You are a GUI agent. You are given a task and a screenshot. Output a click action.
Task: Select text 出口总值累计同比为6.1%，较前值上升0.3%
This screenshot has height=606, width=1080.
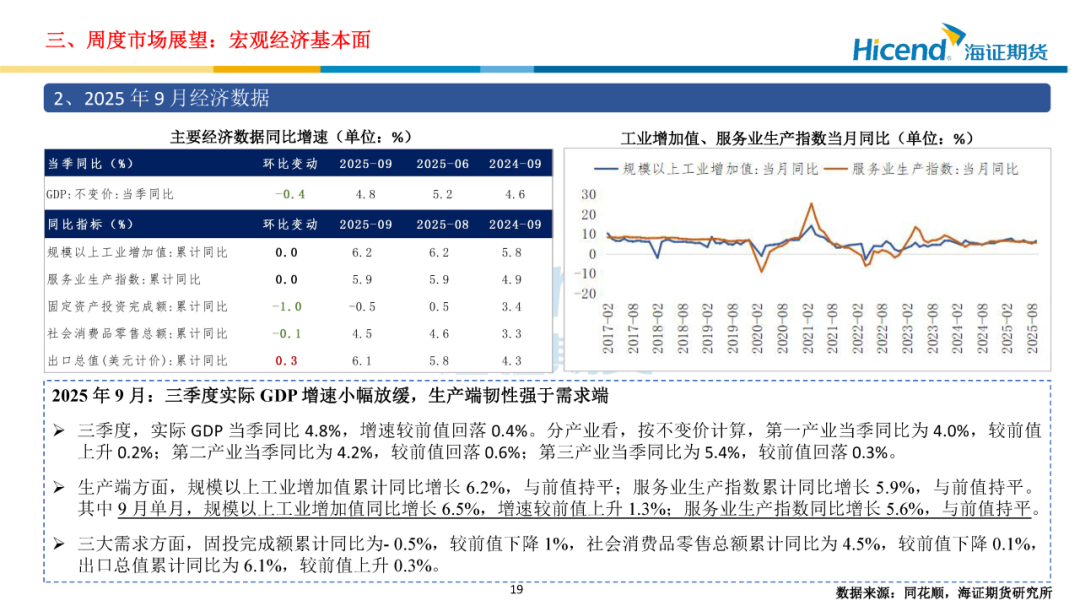coord(258,565)
